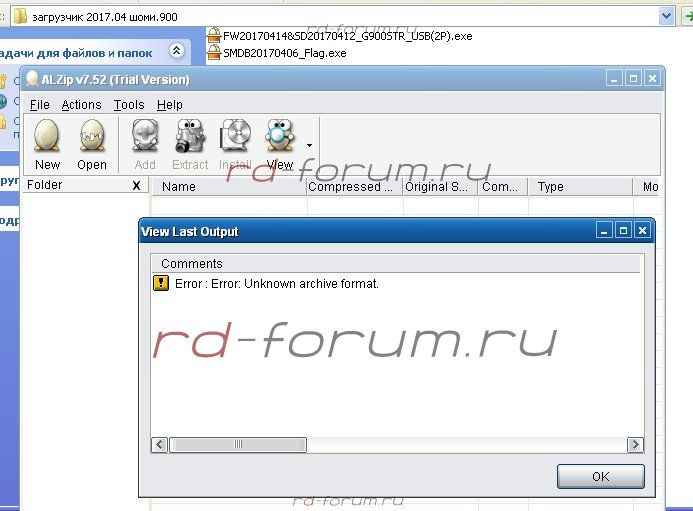Click the View toolbar icon
Image resolution: width=693 pixels, height=511 pixels.
tap(279, 135)
